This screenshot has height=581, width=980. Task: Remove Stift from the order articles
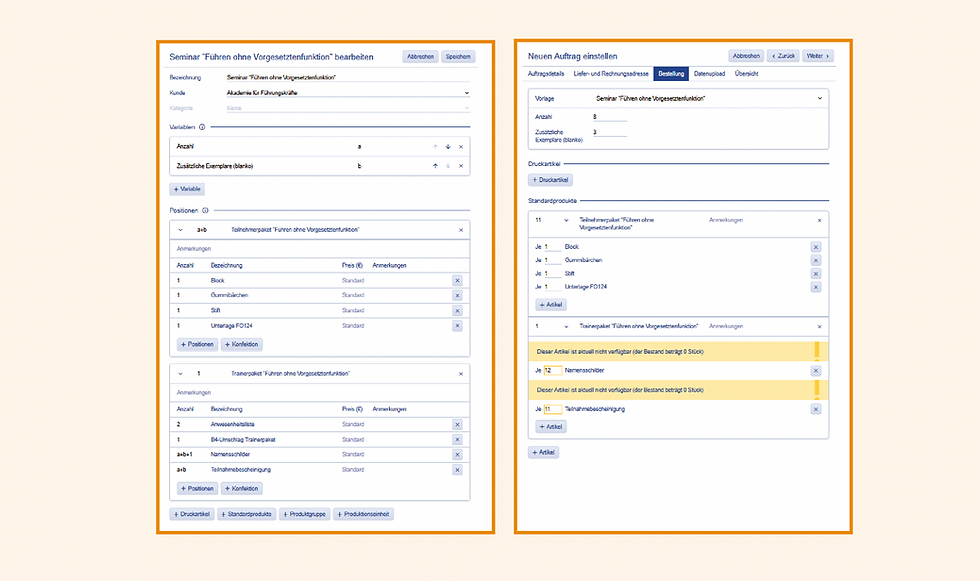point(816,273)
